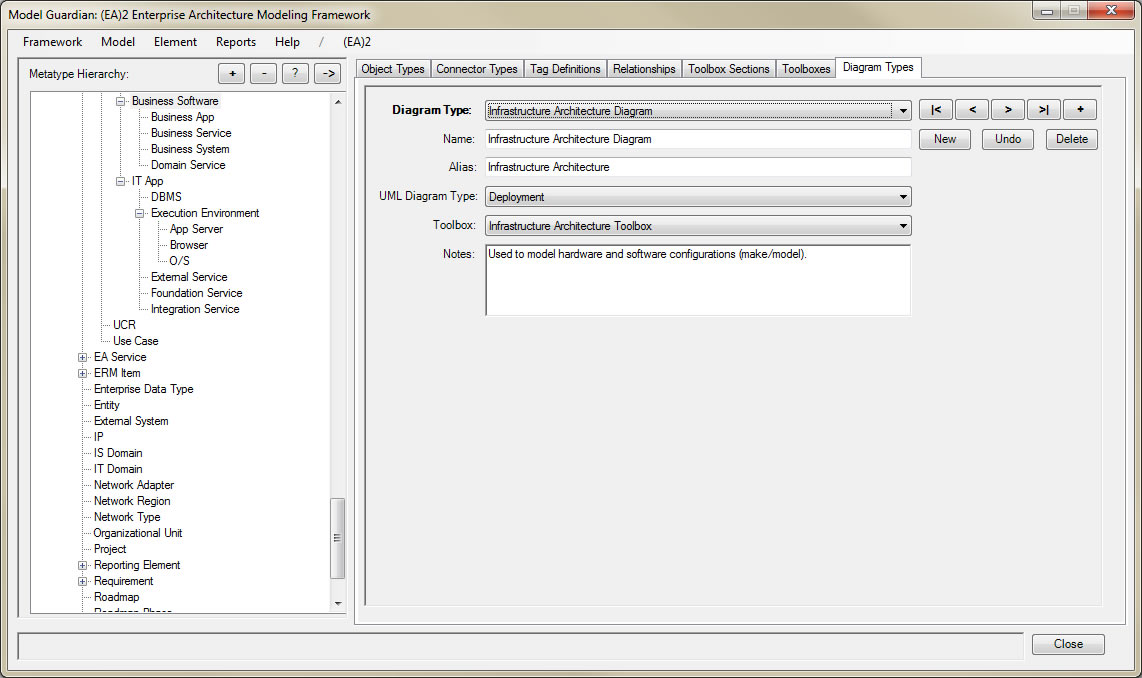Click the '?' button in Metatype Hierarchy
Image resolution: width=1142 pixels, height=678 pixels.
click(295, 73)
